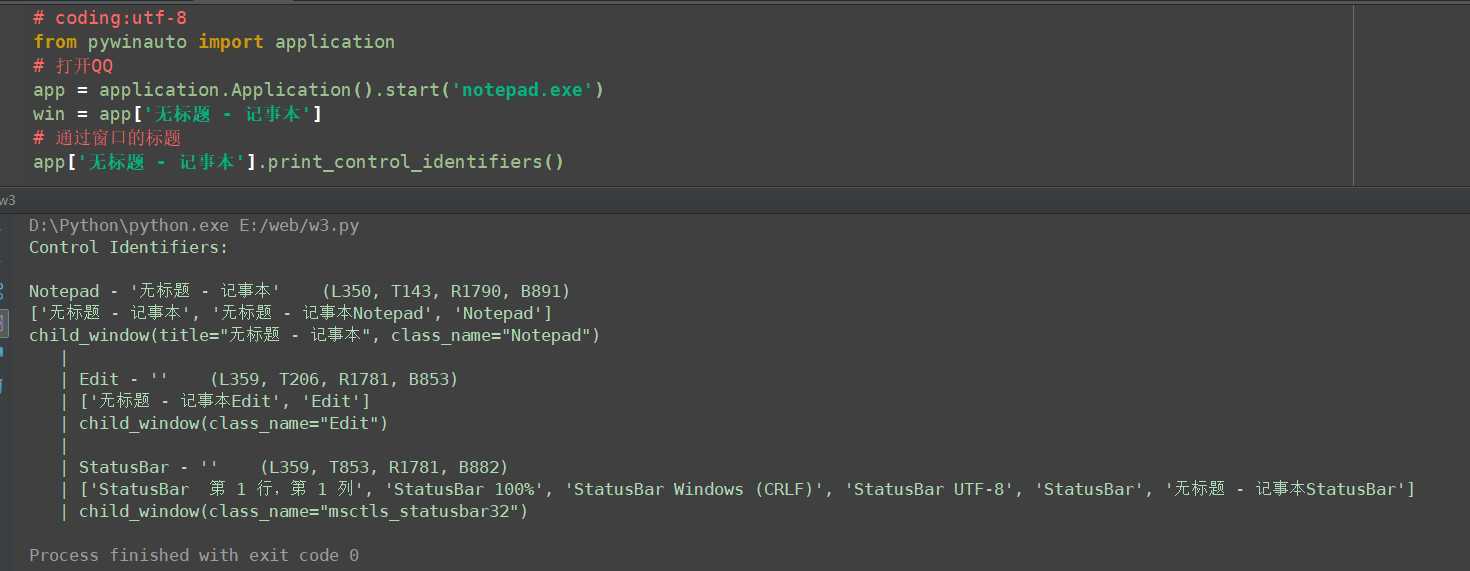Viewport: 1470px width, 571px height.
Task: Click the divider between editor and console
Action: click(x=735, y=187)
